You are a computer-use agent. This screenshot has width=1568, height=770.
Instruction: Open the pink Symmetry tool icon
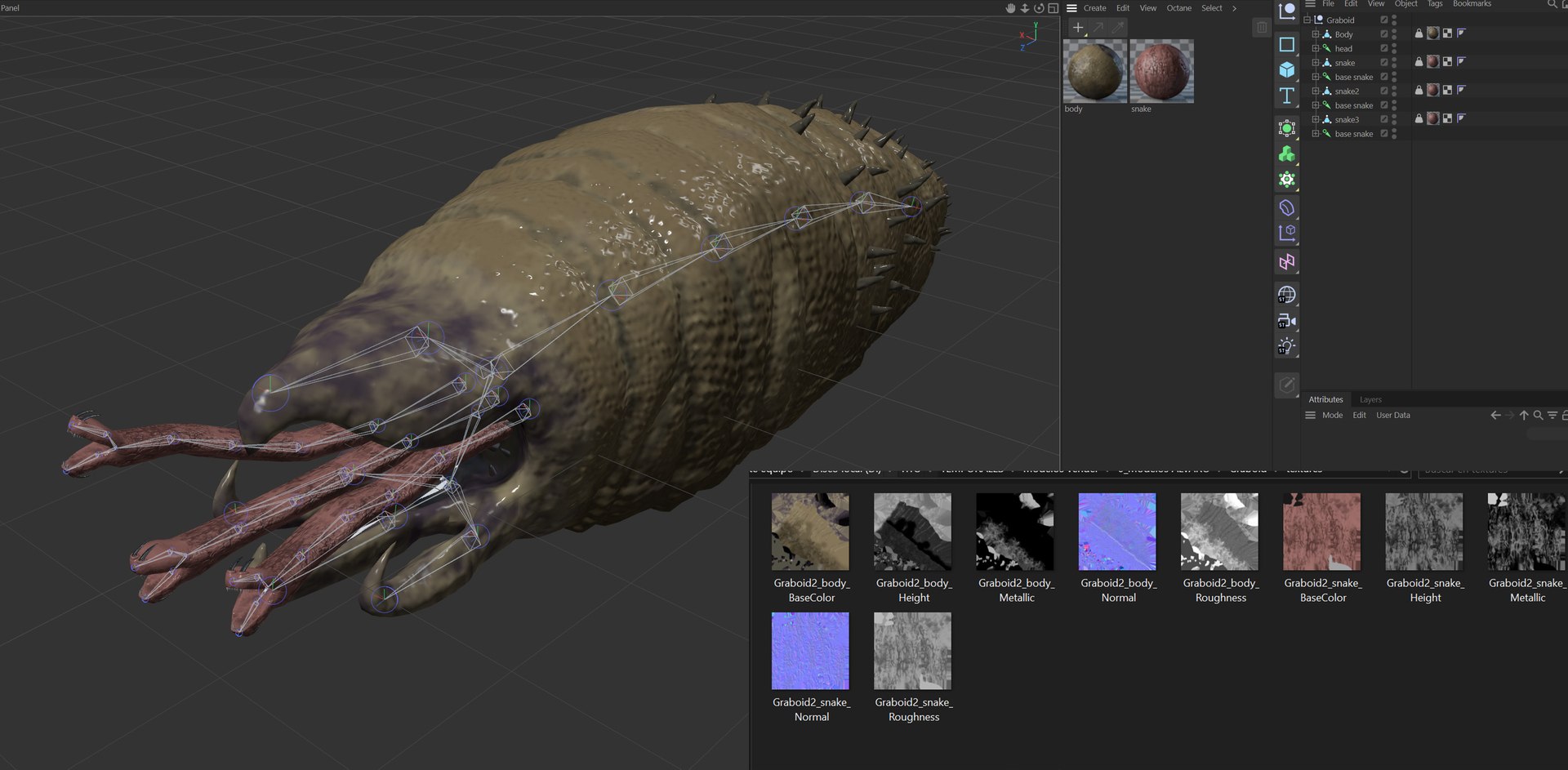click(x=1287, y=262)
